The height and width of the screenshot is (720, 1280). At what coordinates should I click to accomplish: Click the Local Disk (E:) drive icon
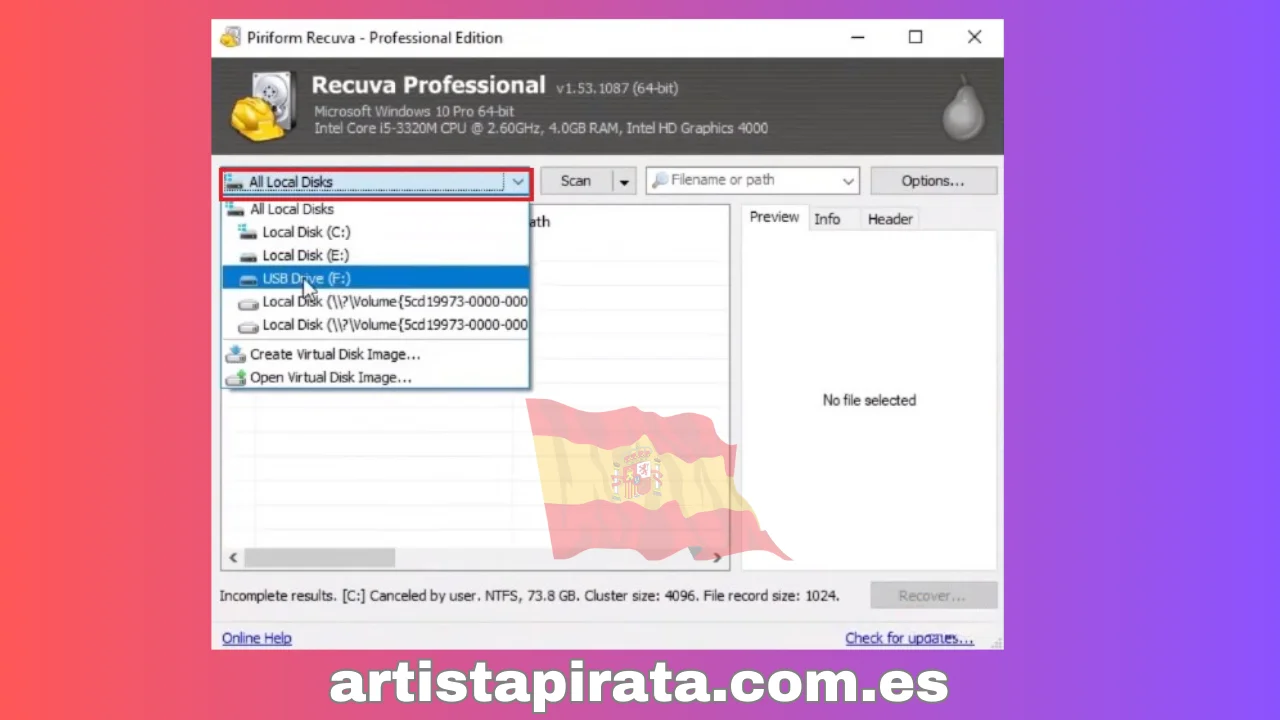pyautogui.click(x=248, y=256)
